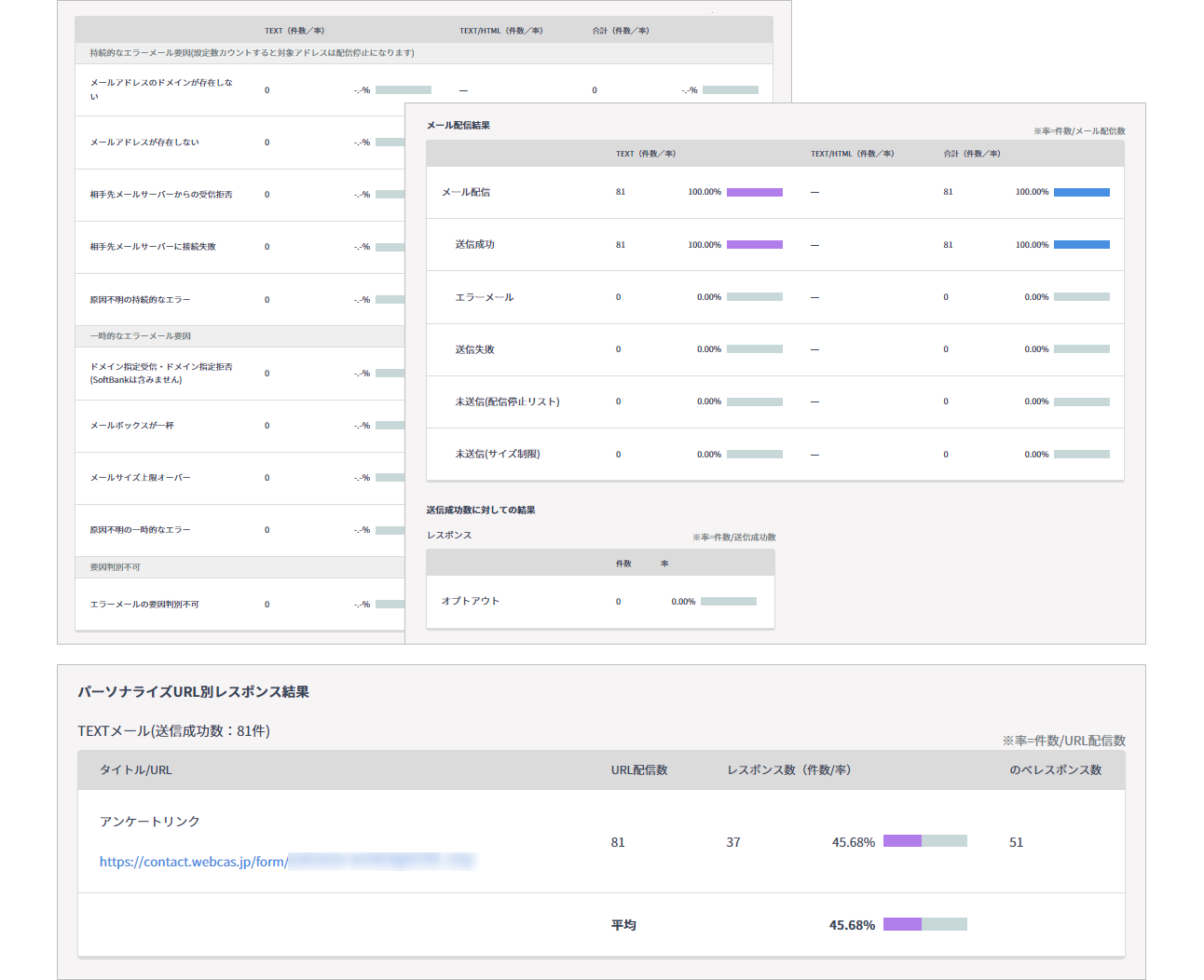The height and width of the screenshot is (980, 1204).
Task: Click the オプトアウト 0.00% bar
Action: coord(729,602)
